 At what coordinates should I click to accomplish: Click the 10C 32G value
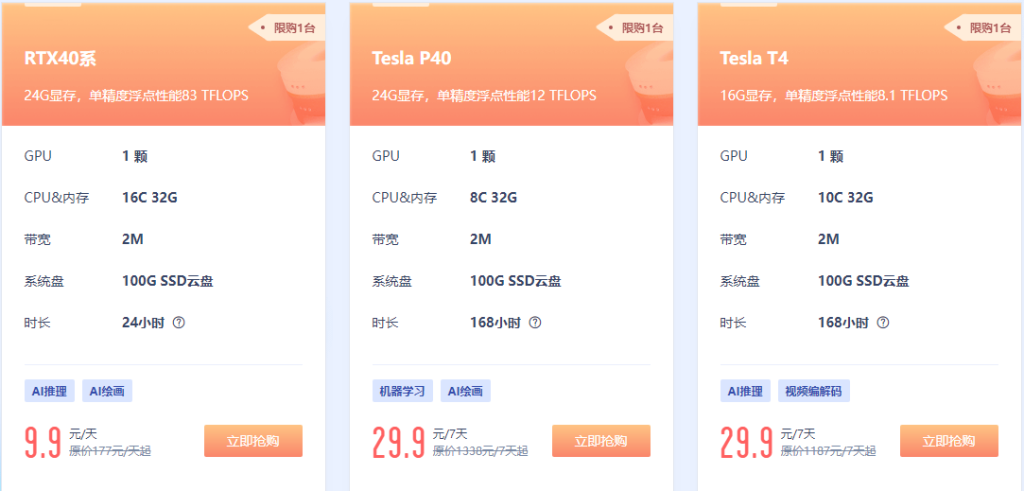pyautogui.click(x=846, y=198)
